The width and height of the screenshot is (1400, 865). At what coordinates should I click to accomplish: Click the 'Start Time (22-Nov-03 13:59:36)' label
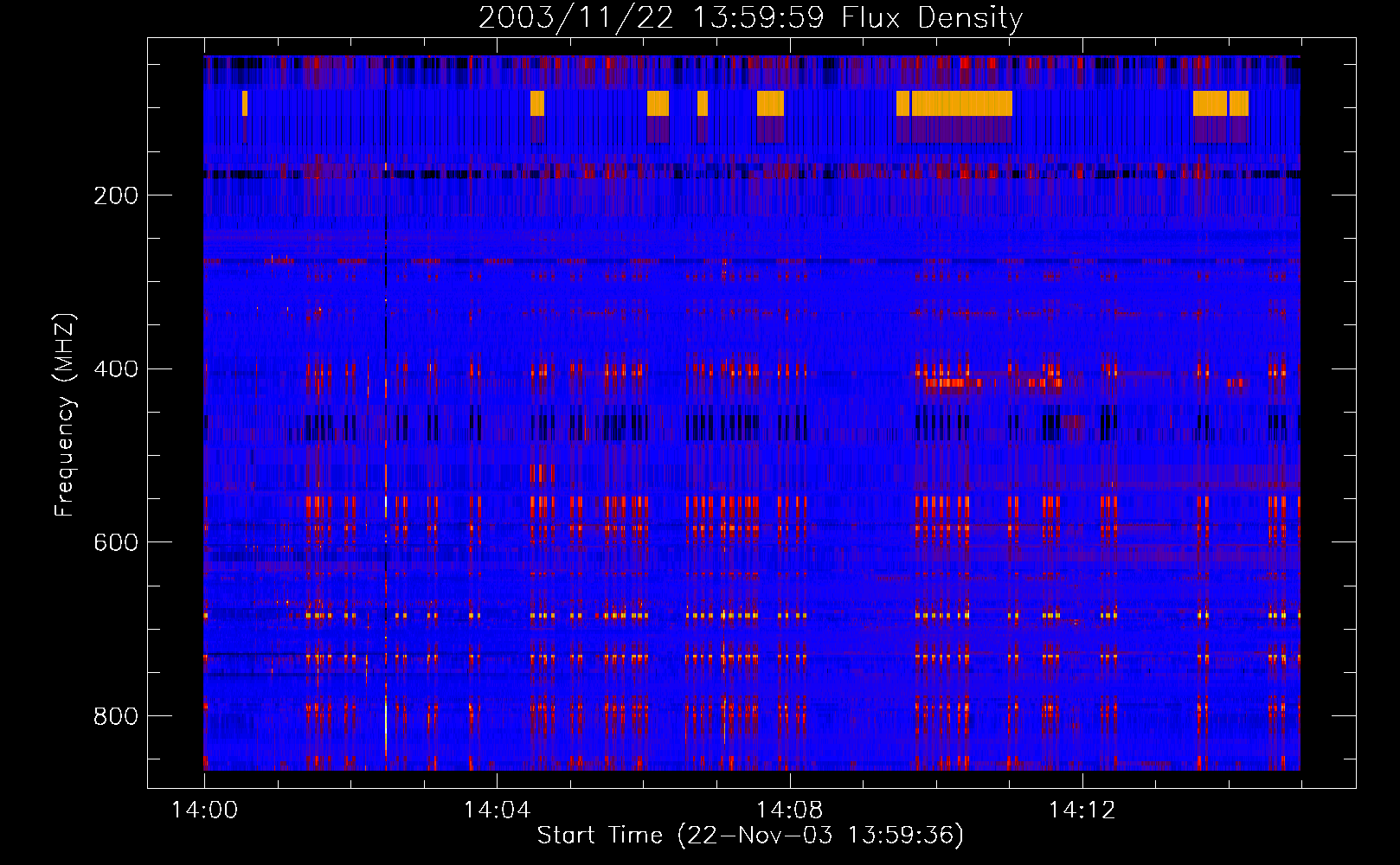tap(750, 836)
